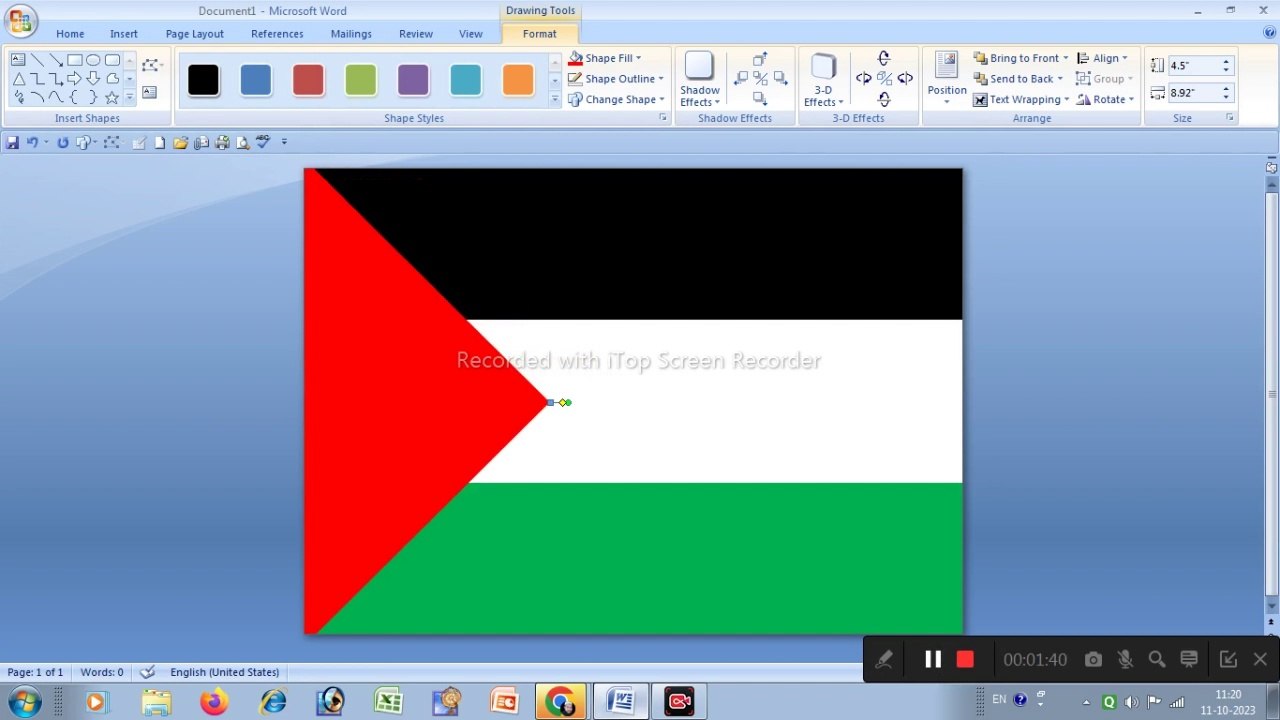Undo the last action
Screen dimensions: 1280x720
(32, 142)
